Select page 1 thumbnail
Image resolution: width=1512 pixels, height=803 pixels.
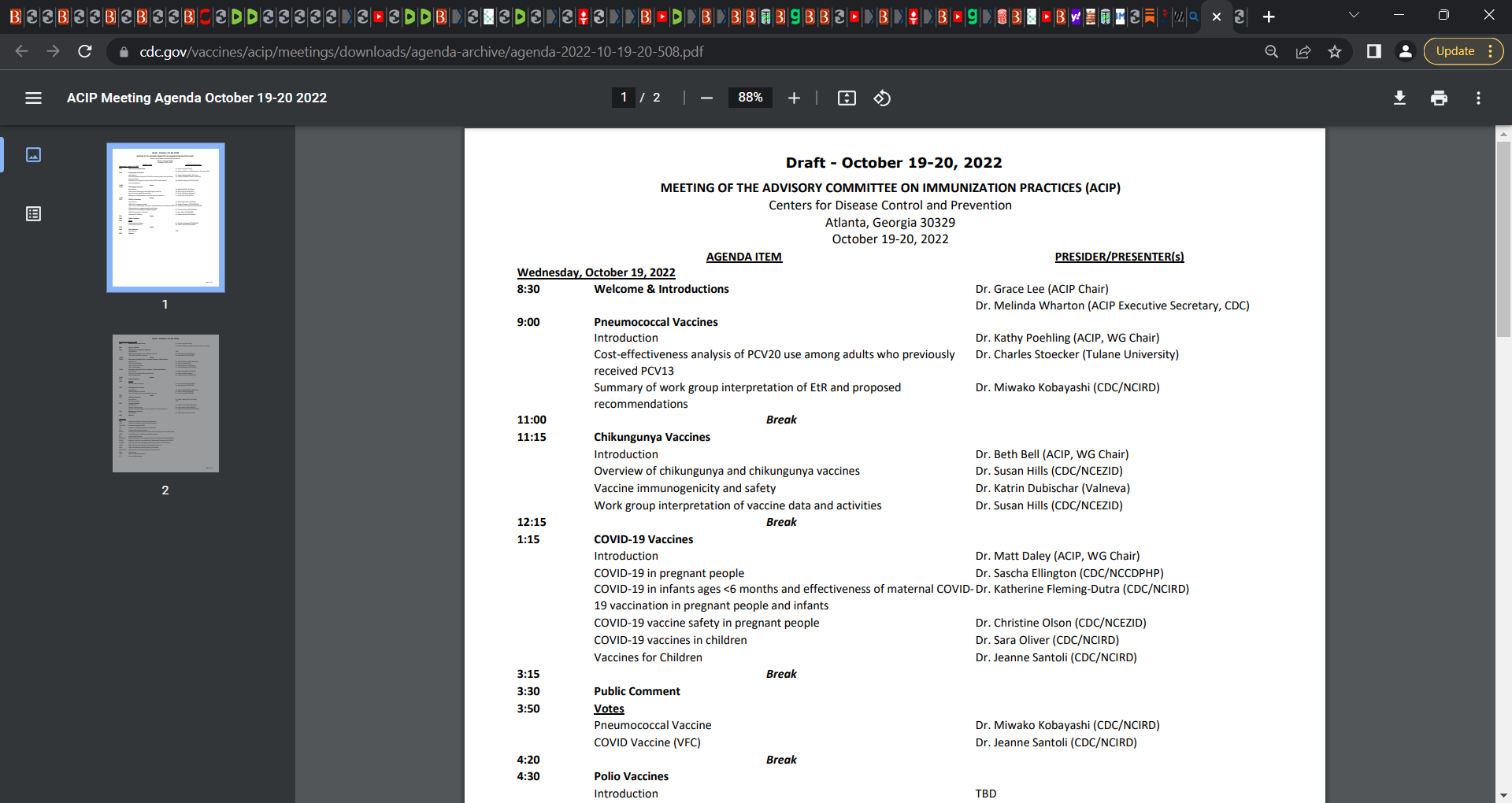pyautogui.click(x=165, y=217)
